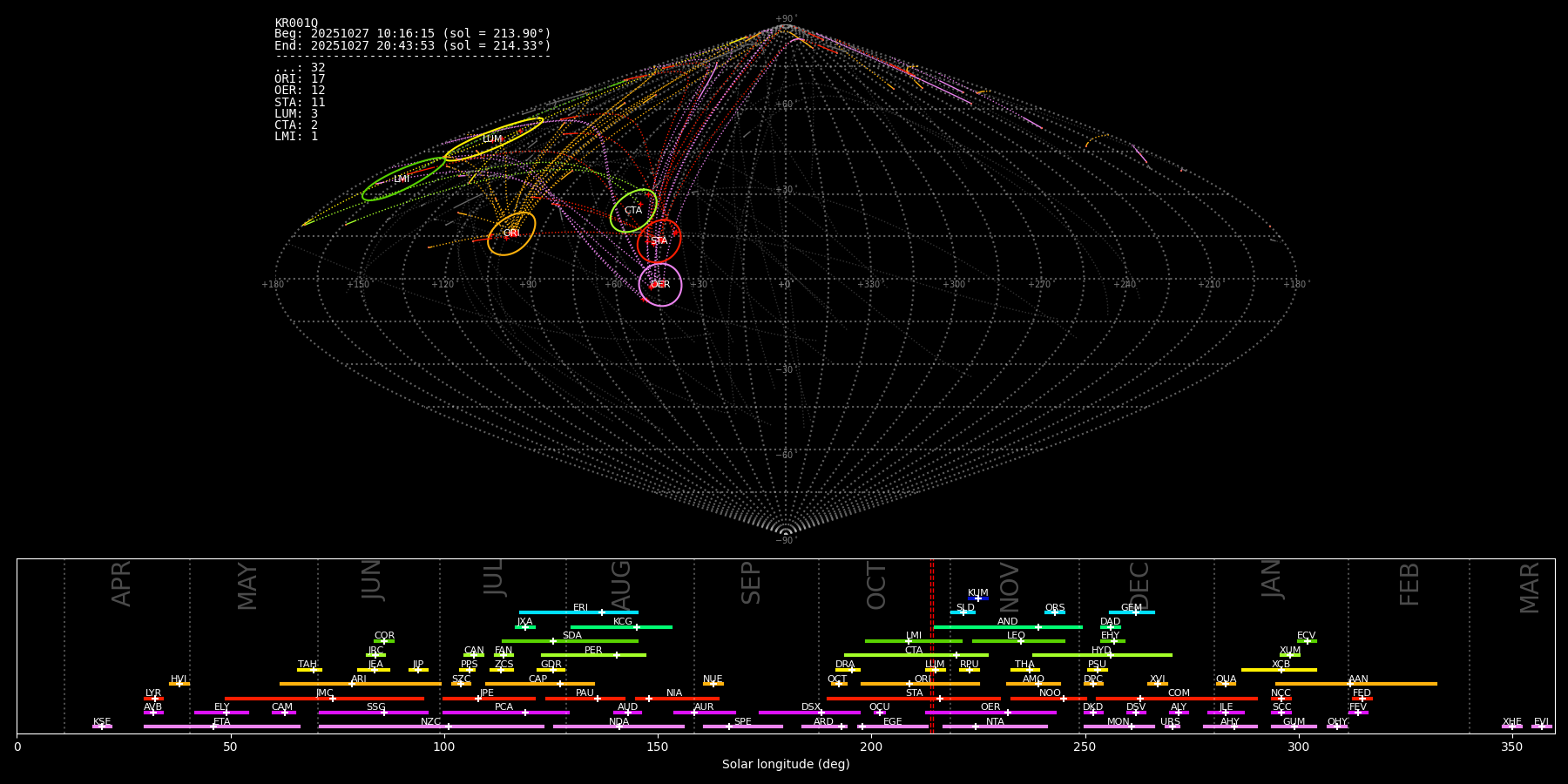Image resolution: width=1568 pixels, height=784 pixels.
Task: Click the AND green shower bar in timeline
Action: pyautogui.click(x=1008, y=627)
